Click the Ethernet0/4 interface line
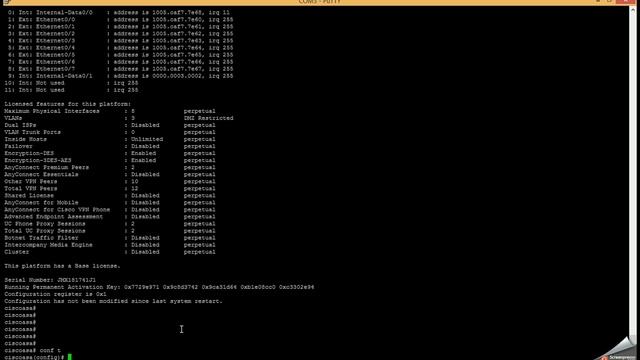 (119, 48)
